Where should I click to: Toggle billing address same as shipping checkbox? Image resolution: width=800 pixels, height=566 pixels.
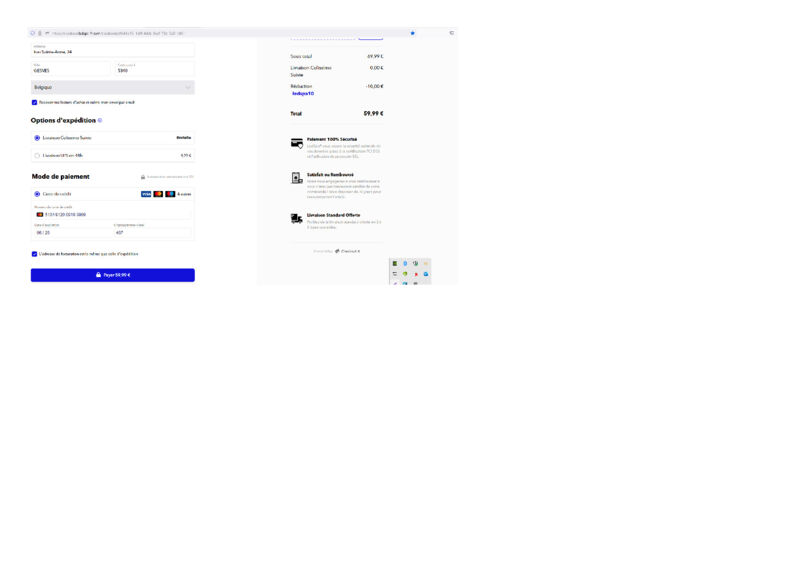(35, 254)
